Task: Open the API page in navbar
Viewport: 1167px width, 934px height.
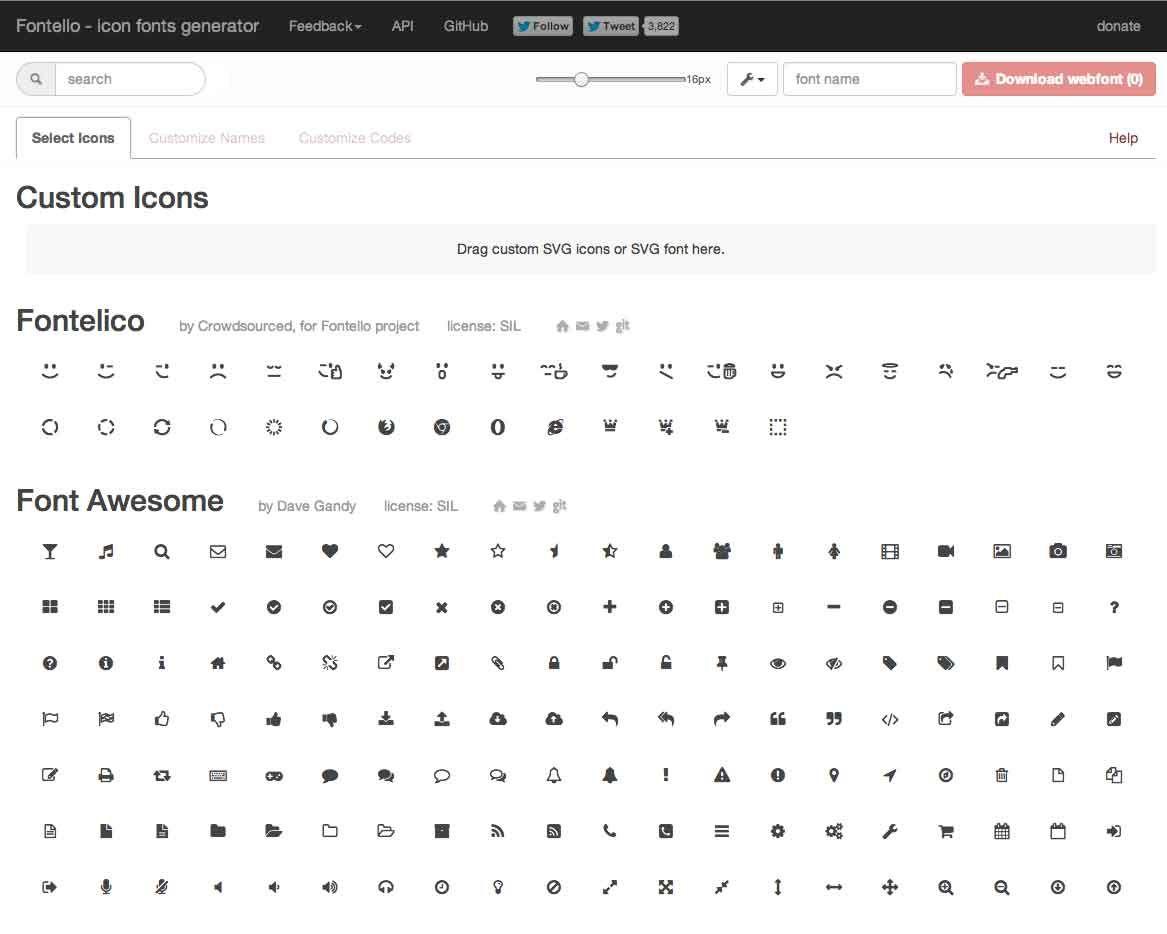Action: click(403, 26)
